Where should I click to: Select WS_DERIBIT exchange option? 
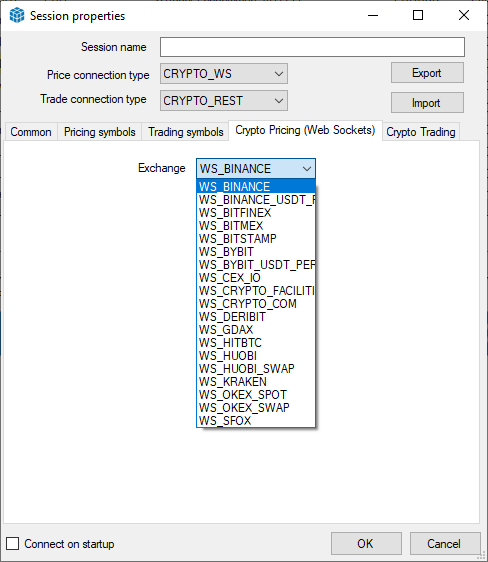pyautogui.click(x=256, y=317)
